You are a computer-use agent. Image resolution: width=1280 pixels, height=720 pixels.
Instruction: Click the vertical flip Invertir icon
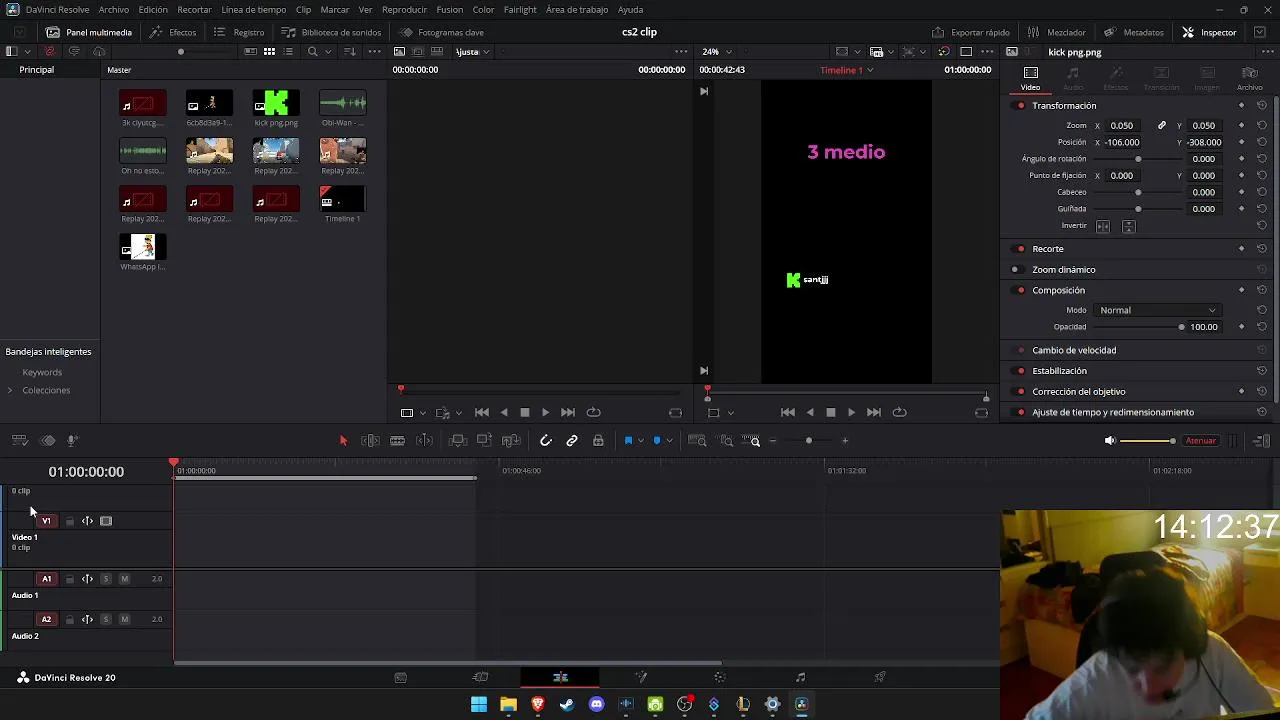coord(1129,227)
